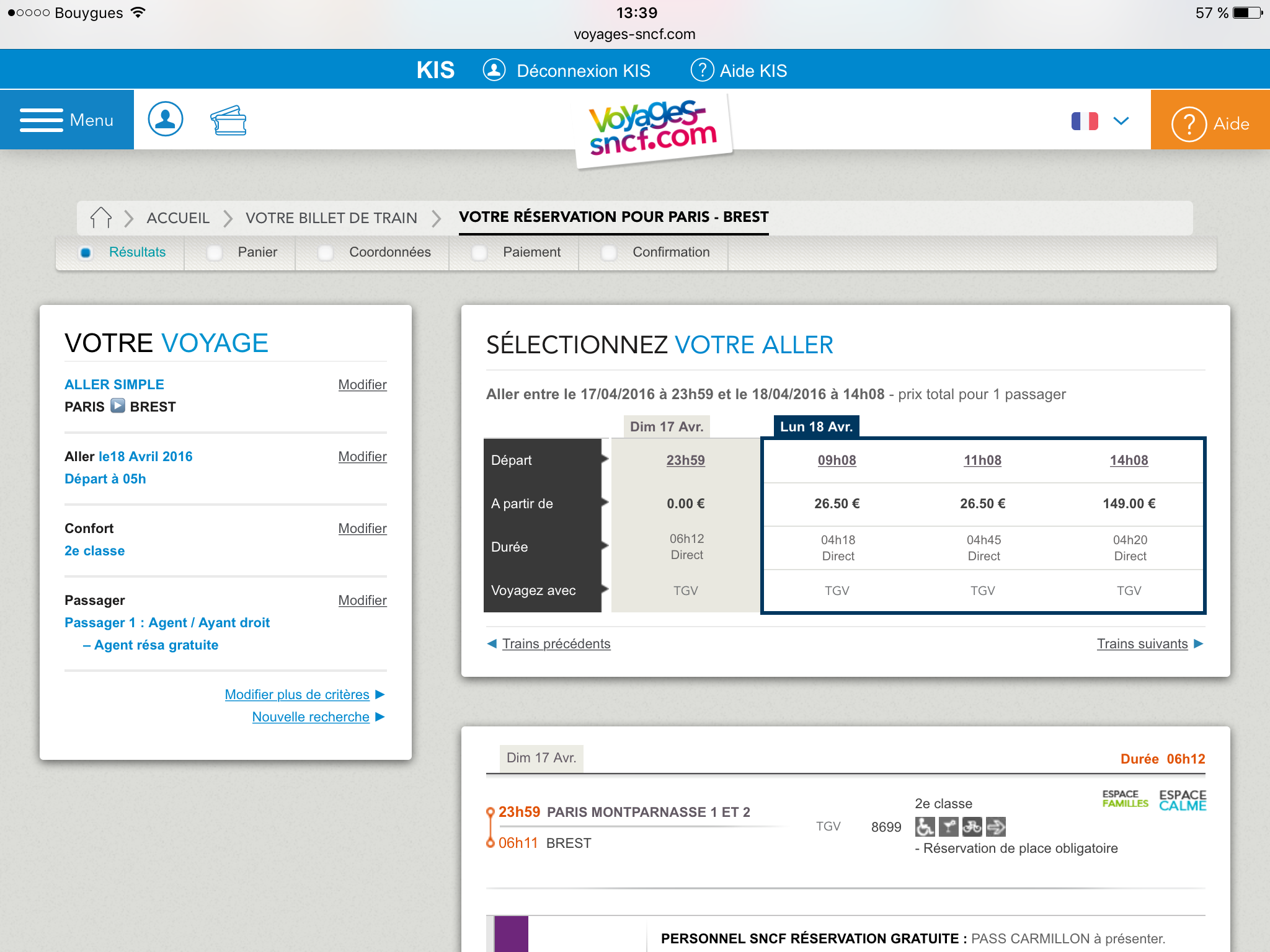Switch to the Dim 17 Avr. tab
The width and height of the screenshot is (1270, 952).
(666, 427)
